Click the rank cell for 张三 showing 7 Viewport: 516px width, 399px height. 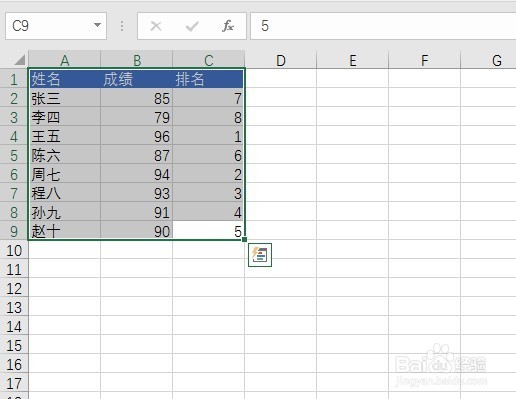pyautogui.click(x=209, y=98)
